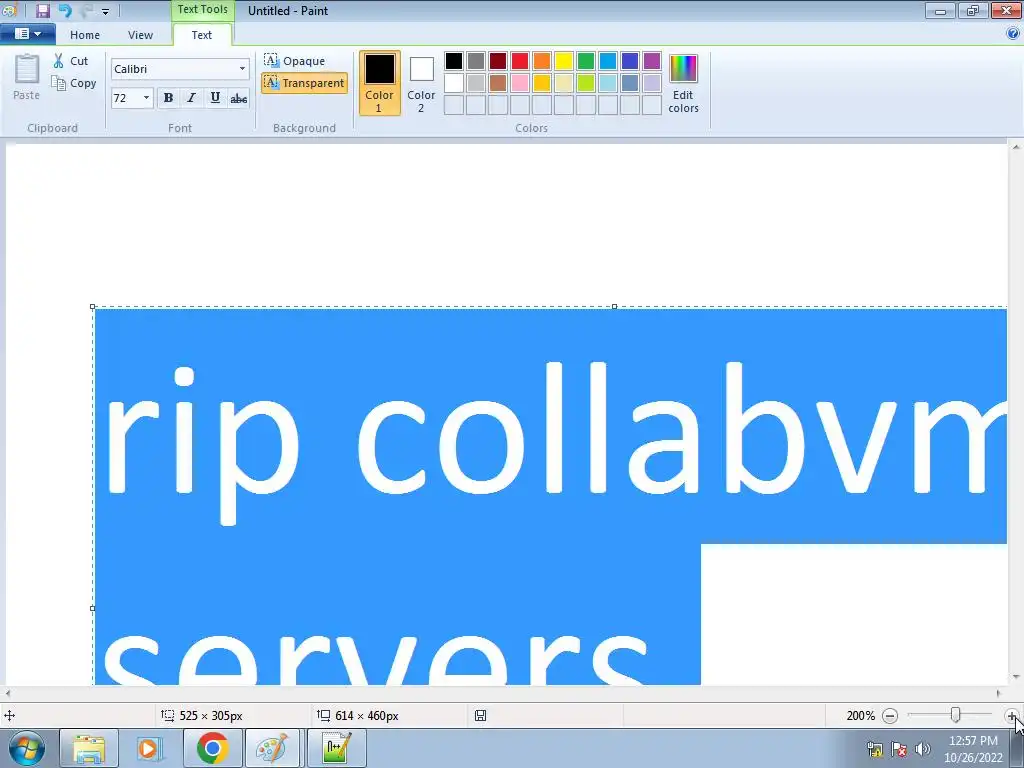
Task: Select the Text ribbon tab
Action: pyautogui.click(x=202, y=35)
